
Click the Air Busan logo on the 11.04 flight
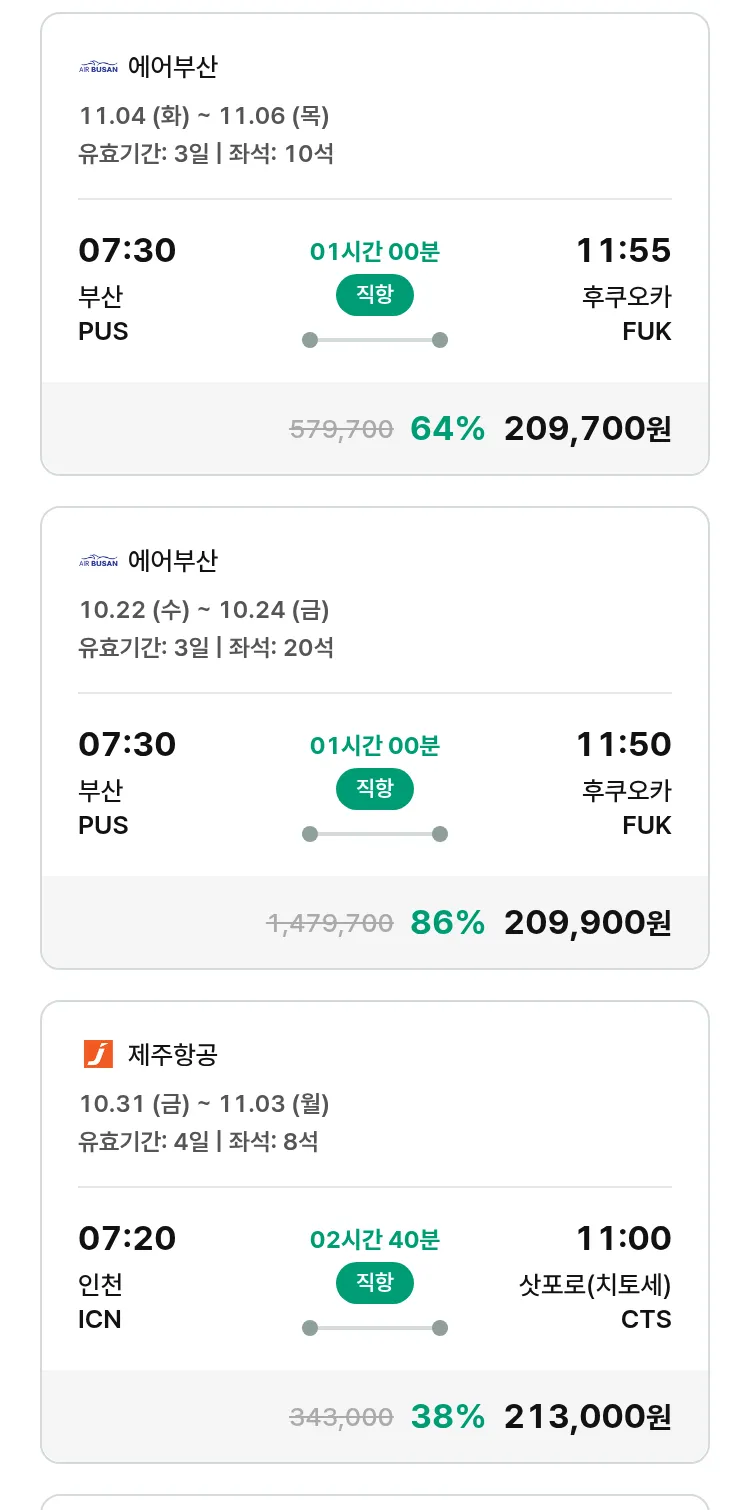(x=98, y=67)
